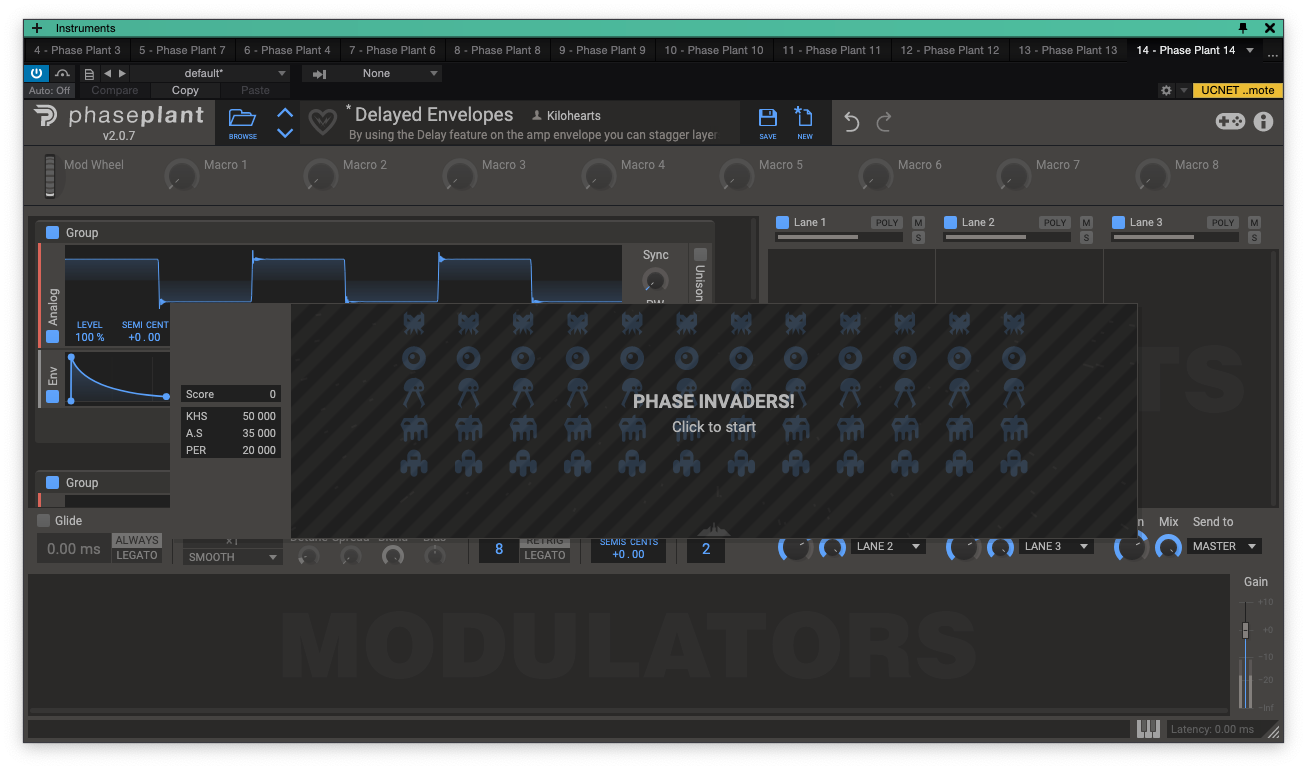Toggle the first Group enable checkbox
This screenshot has height=770, width=1307.
click(x=53, y=232)
